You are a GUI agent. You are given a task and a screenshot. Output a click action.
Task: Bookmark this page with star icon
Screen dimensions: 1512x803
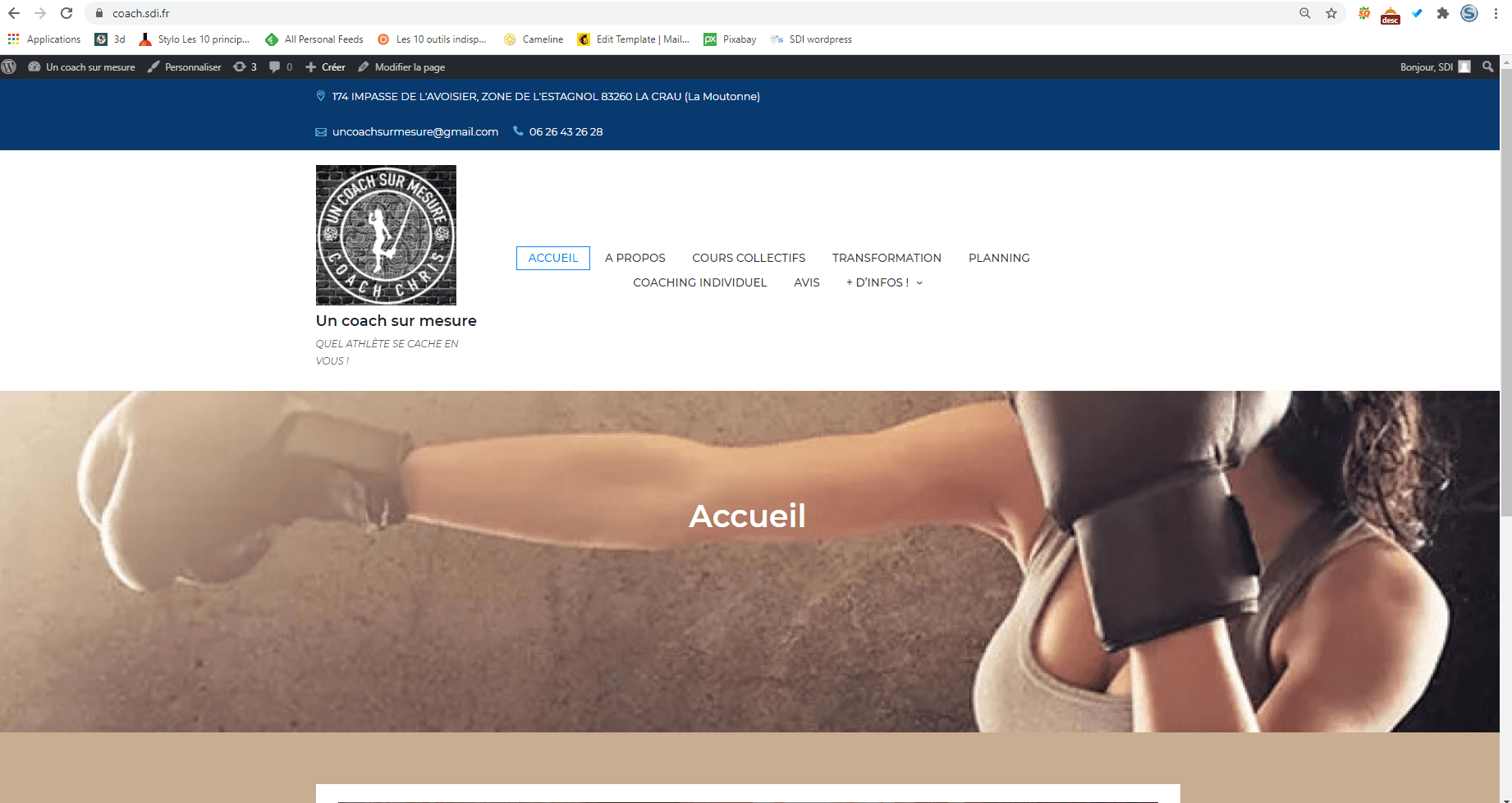[1331, 13]
